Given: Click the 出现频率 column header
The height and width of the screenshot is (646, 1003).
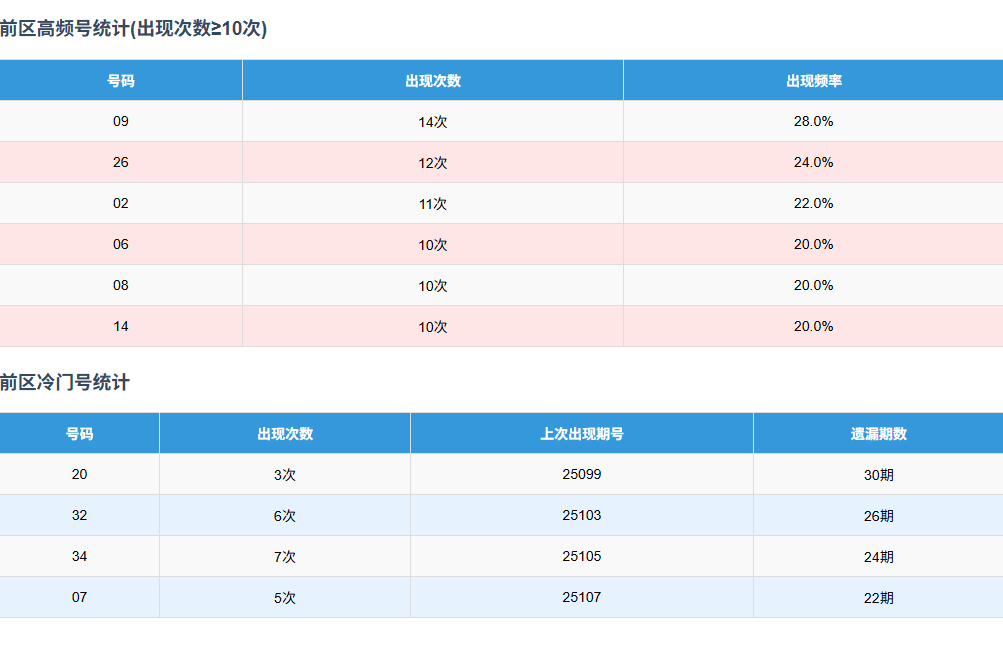Looking at the screenshot, I should 813,81.
